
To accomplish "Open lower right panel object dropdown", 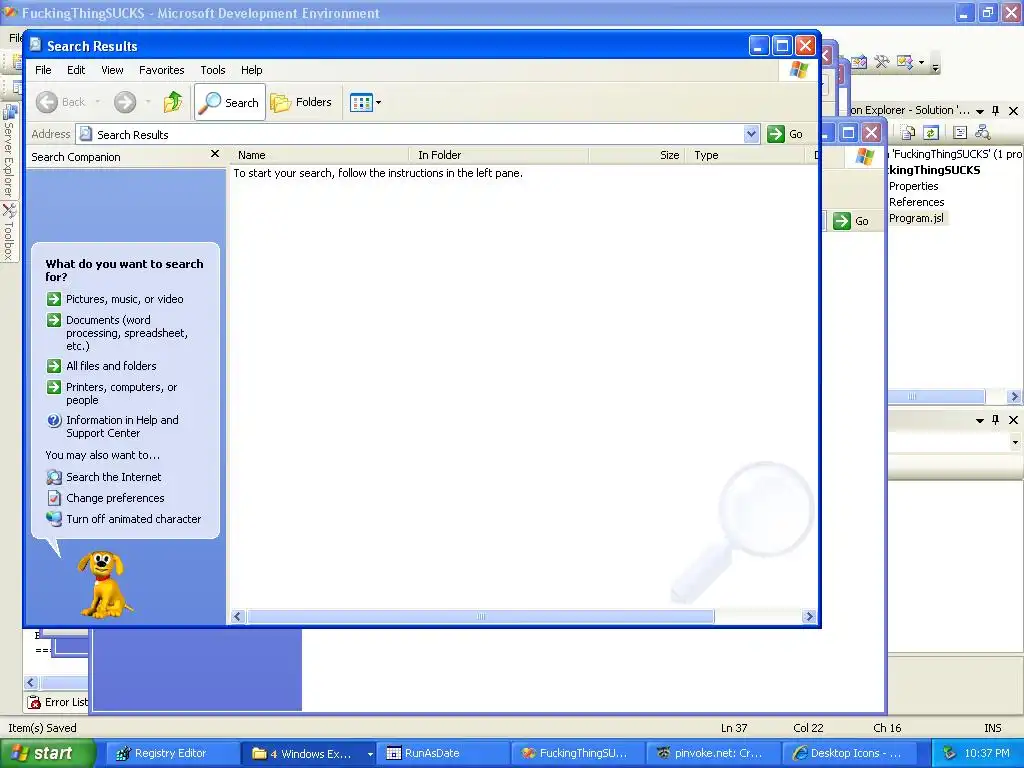I will pos(1015,442).
